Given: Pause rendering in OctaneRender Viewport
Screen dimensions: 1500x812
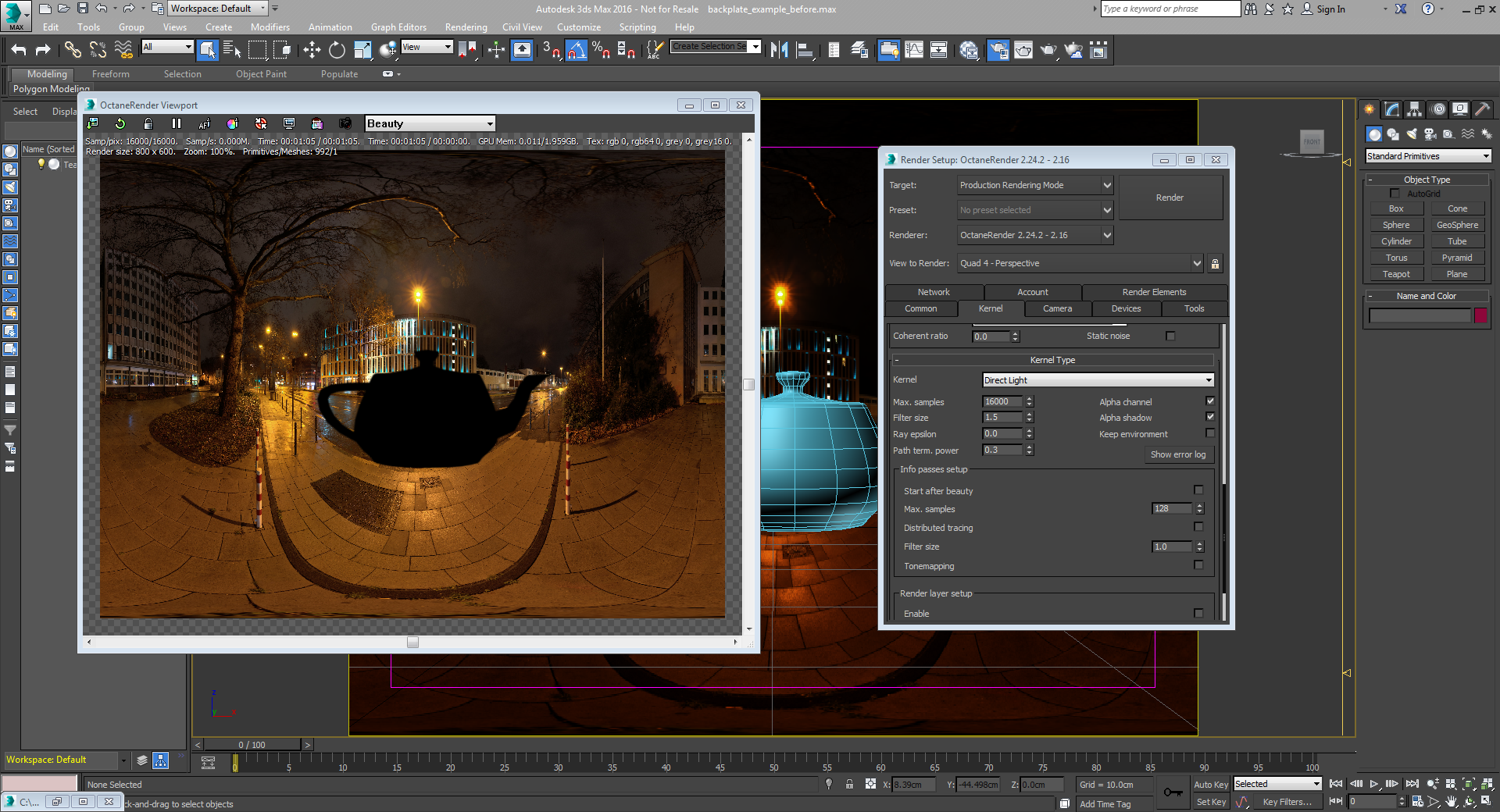Looking at the screenshot, I should coord(177,123).
